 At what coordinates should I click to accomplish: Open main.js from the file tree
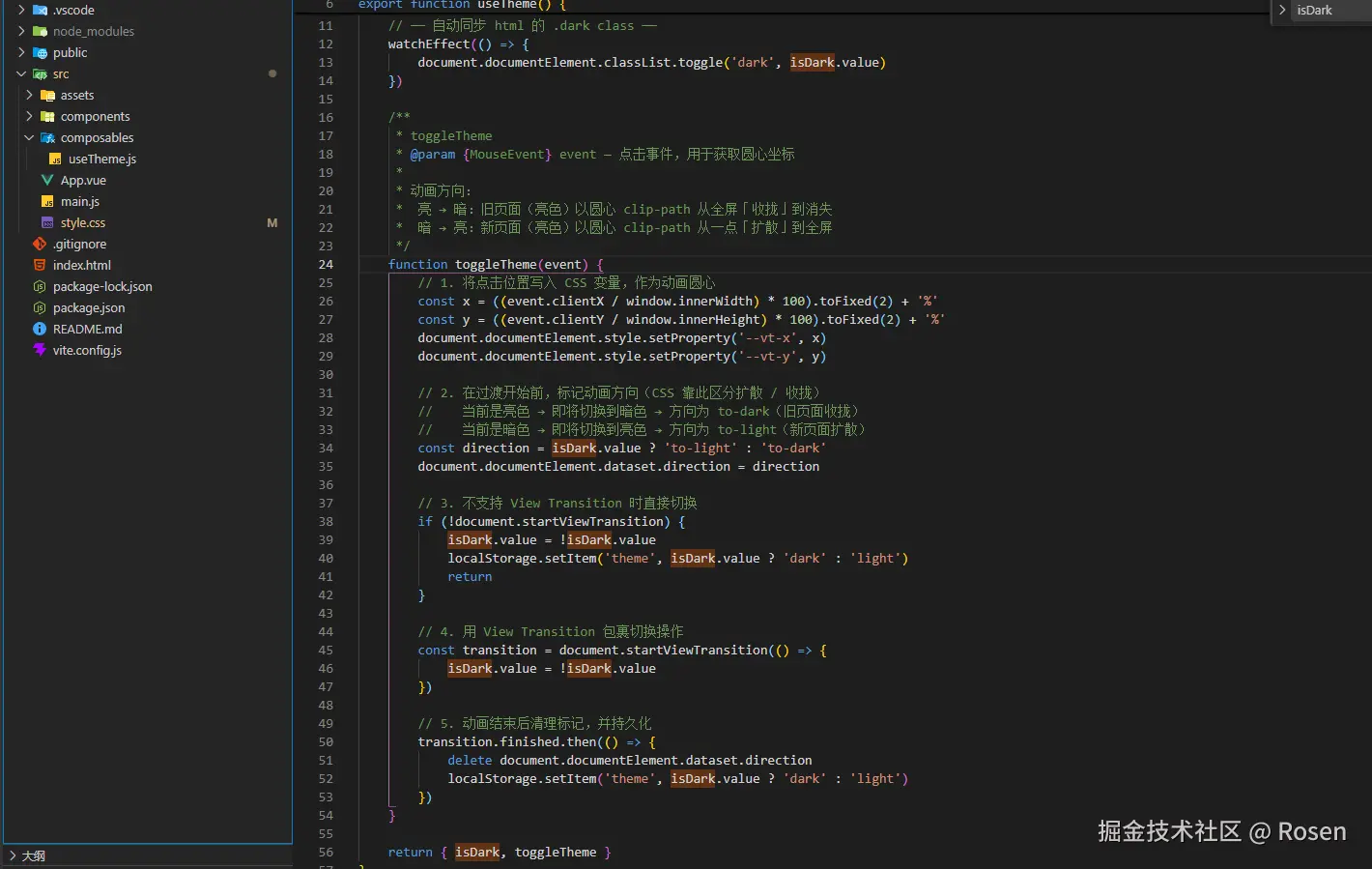click(80, 201)
